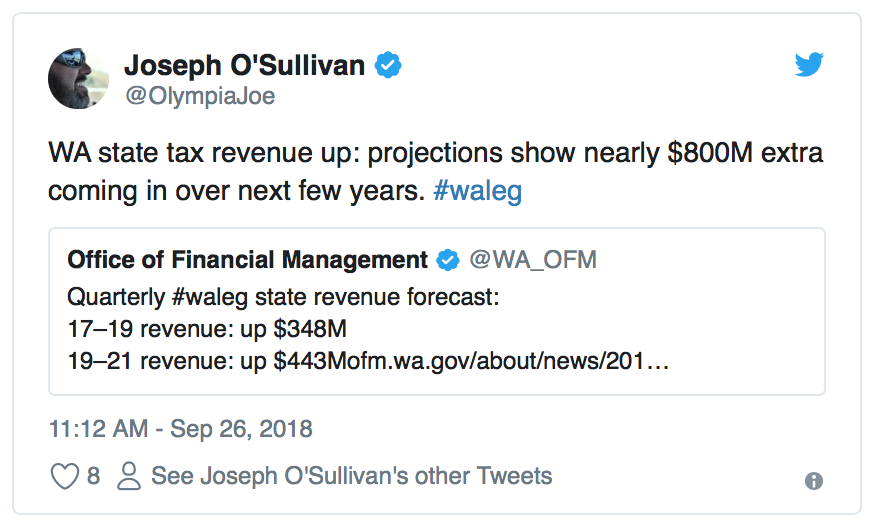Viewport: 874px width, 528px height.
Task: Like the tweet with heart icon
Action: pyautogui.click(x=65, y=477)
